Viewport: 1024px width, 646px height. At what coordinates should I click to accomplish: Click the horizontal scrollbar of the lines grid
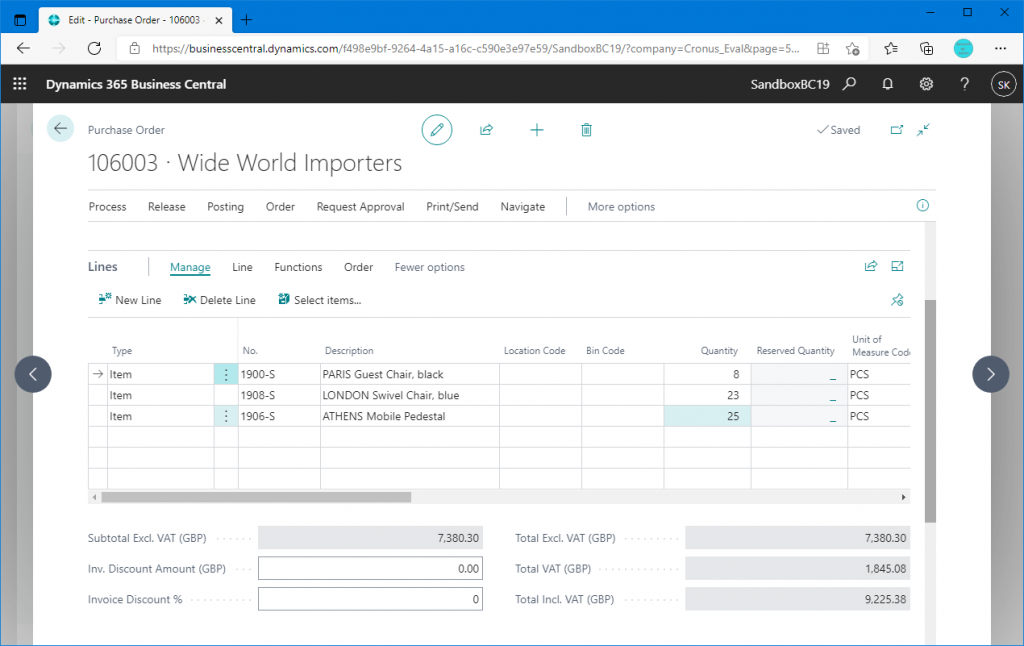[256, 497]
